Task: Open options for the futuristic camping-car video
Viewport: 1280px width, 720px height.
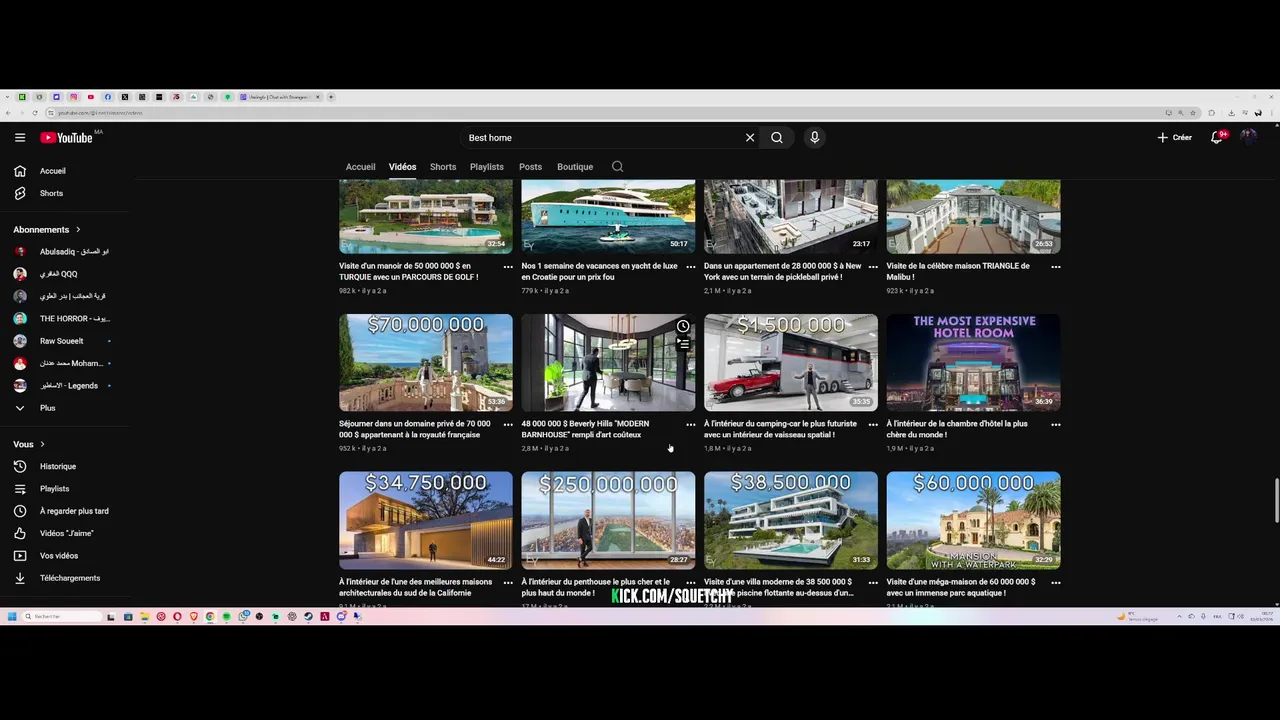Action: pyautogui.click(x=873, y=425)
